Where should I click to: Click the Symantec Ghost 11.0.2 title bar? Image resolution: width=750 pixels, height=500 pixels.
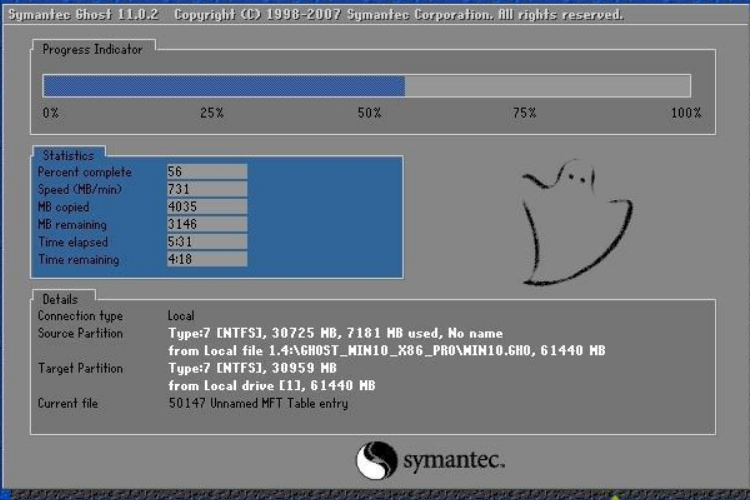tap(315, 14)
